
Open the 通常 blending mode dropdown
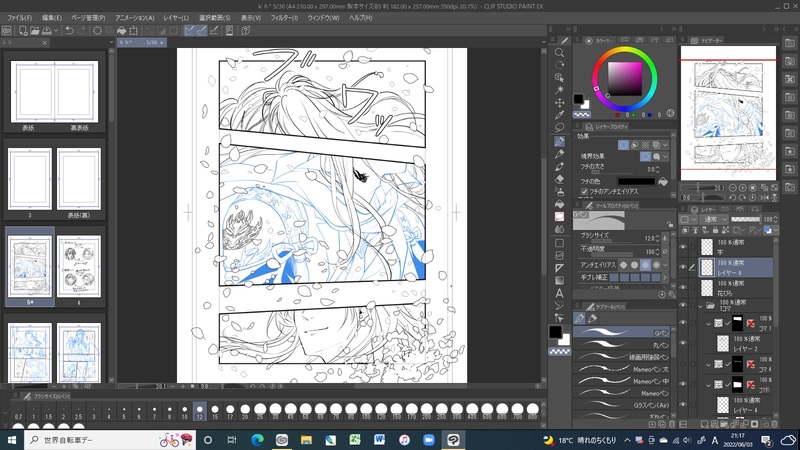coord(714,219)
